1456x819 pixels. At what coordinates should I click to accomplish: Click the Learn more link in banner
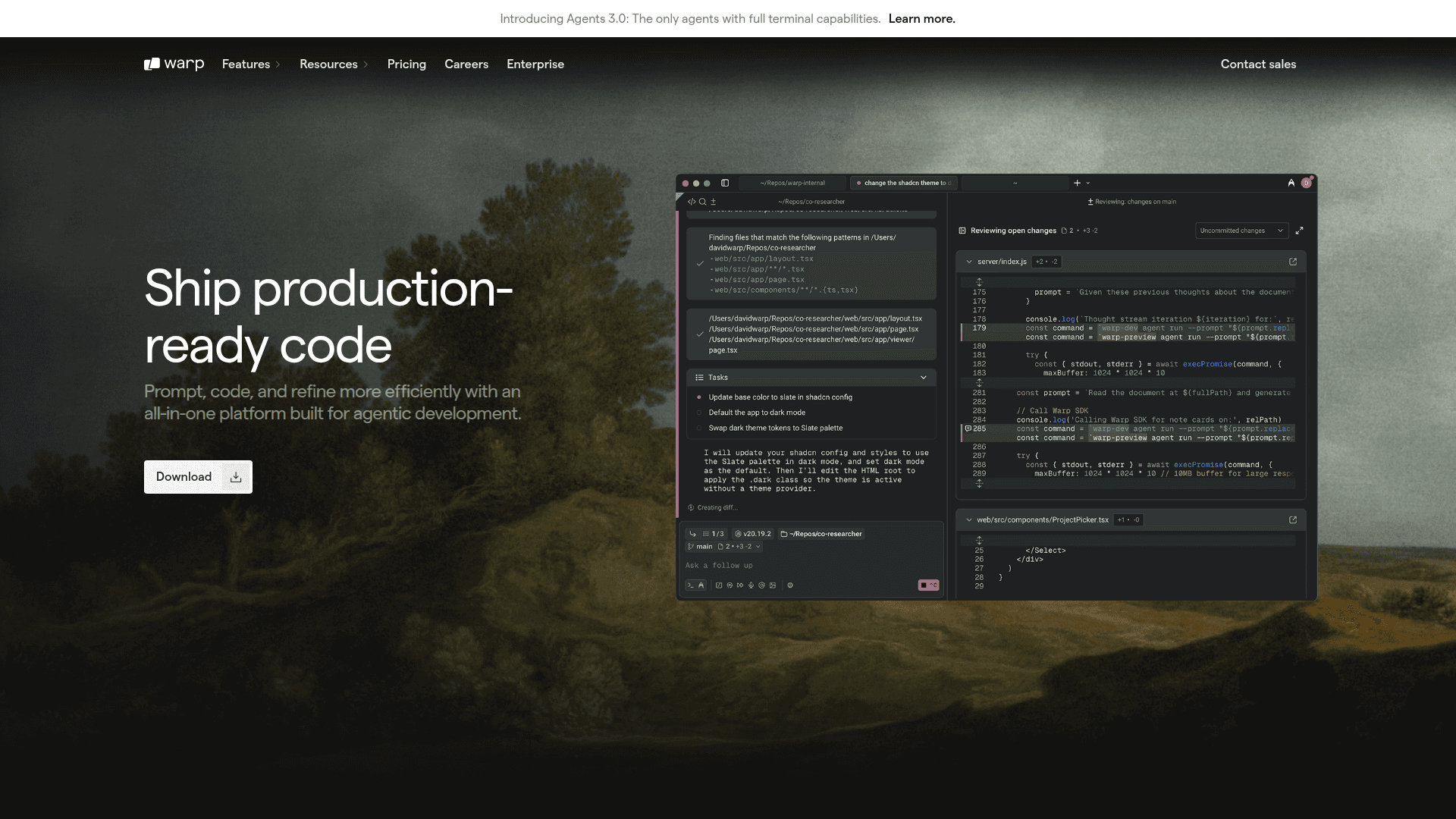pyautogui.click(x=921, y=19)
